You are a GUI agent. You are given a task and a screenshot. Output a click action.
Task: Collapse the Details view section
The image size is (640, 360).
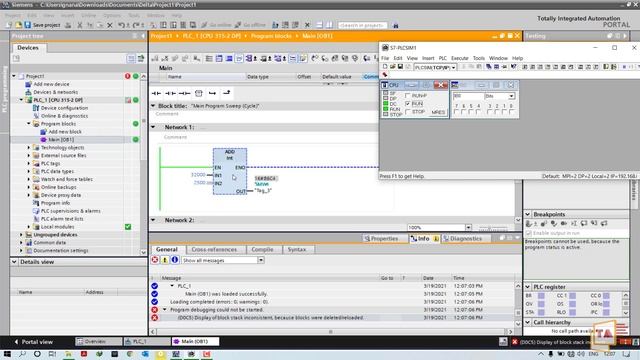14,262
